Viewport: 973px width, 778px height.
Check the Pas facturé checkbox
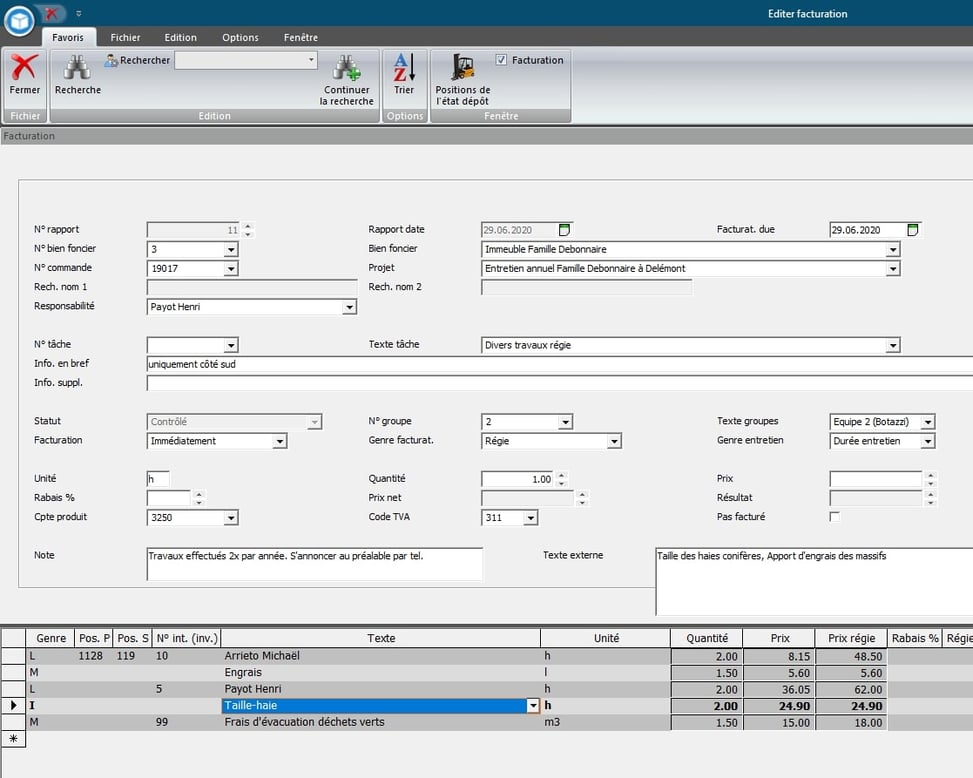tap(835, 516)
